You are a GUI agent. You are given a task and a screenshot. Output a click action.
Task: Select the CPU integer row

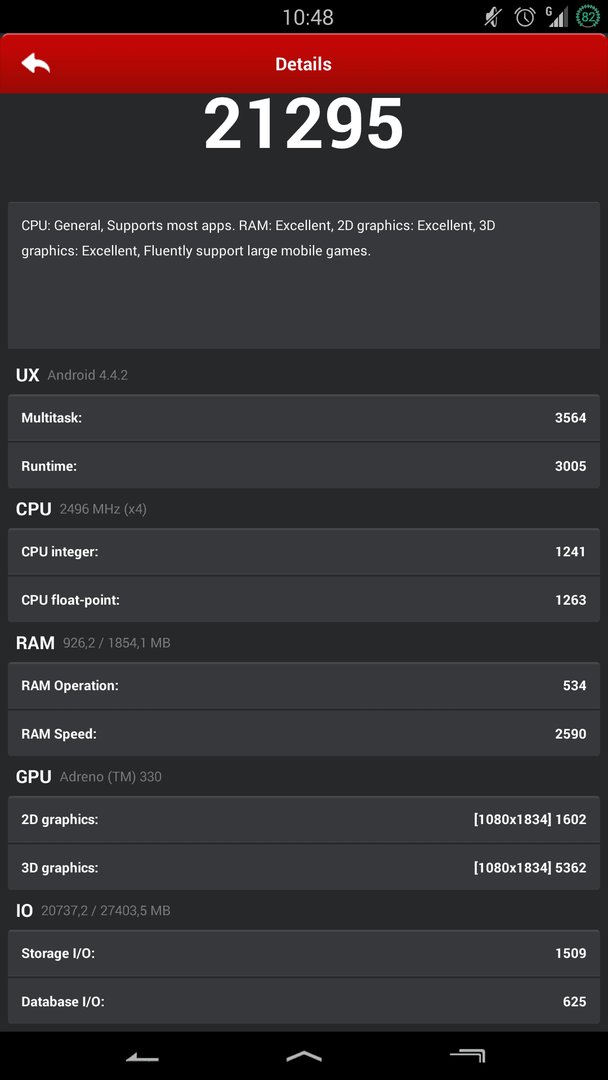coord(304,552)
